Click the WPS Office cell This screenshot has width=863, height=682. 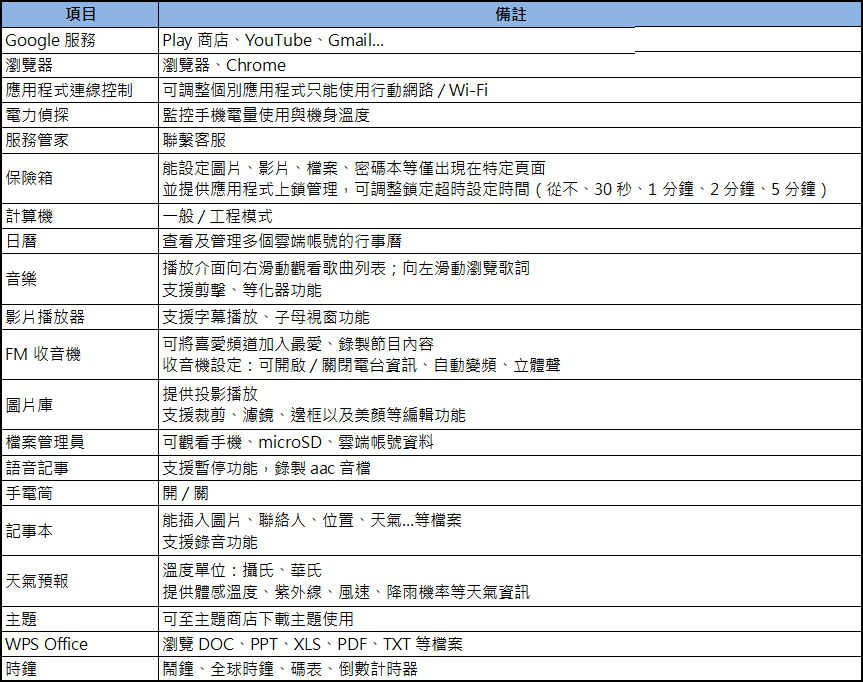tap(80, 644)
